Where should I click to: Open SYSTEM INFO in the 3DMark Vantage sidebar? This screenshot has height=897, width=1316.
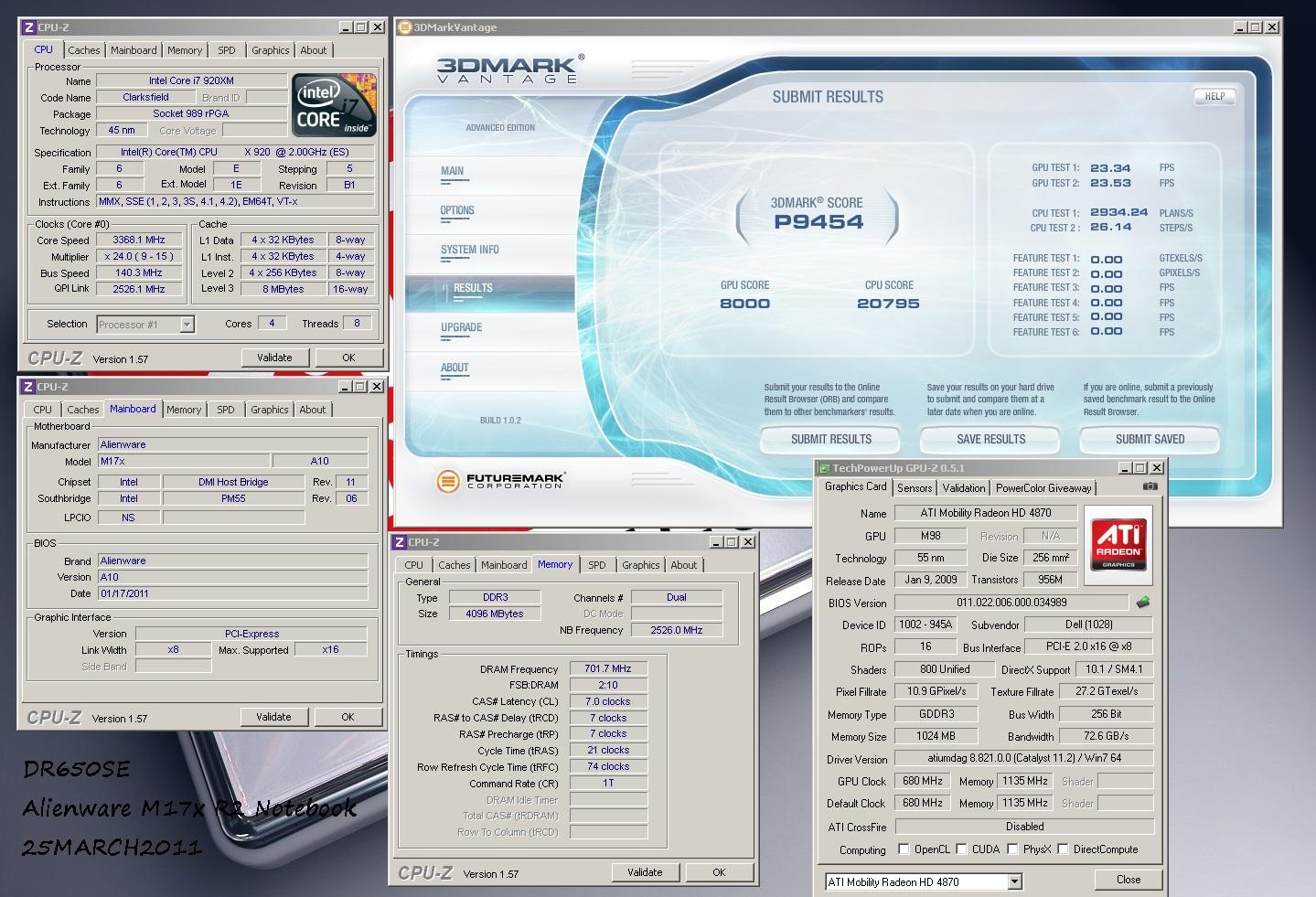point(470,250)
